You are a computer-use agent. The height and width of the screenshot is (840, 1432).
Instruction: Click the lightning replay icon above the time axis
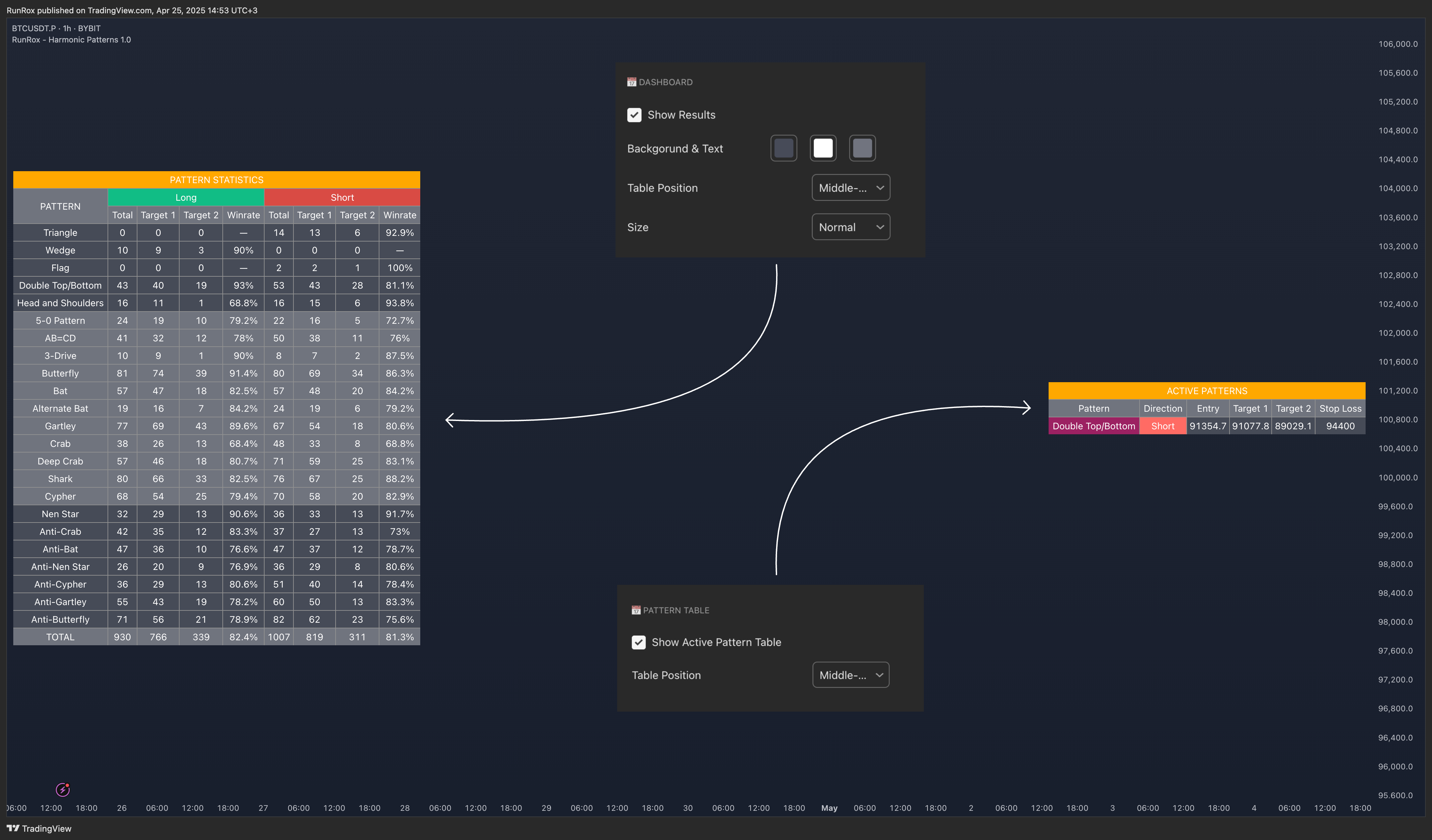click(x=62, y=790)
